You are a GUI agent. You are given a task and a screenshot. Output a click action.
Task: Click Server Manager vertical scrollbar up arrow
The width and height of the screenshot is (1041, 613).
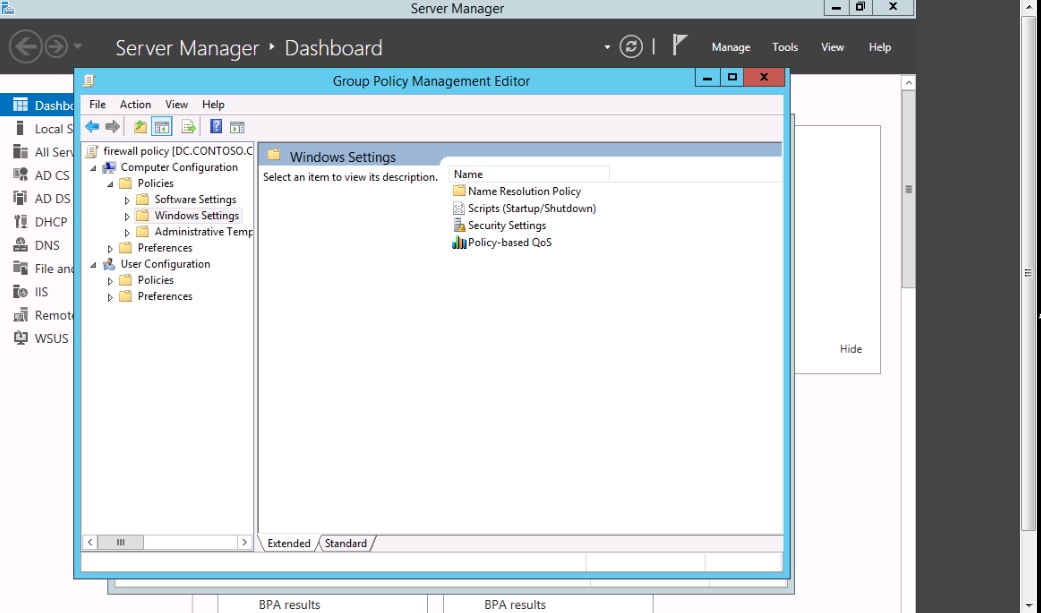click(x=908, y=82)
